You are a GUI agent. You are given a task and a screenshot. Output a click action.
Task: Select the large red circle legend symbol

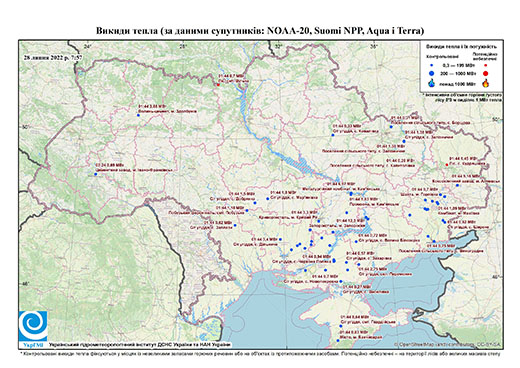486,73
